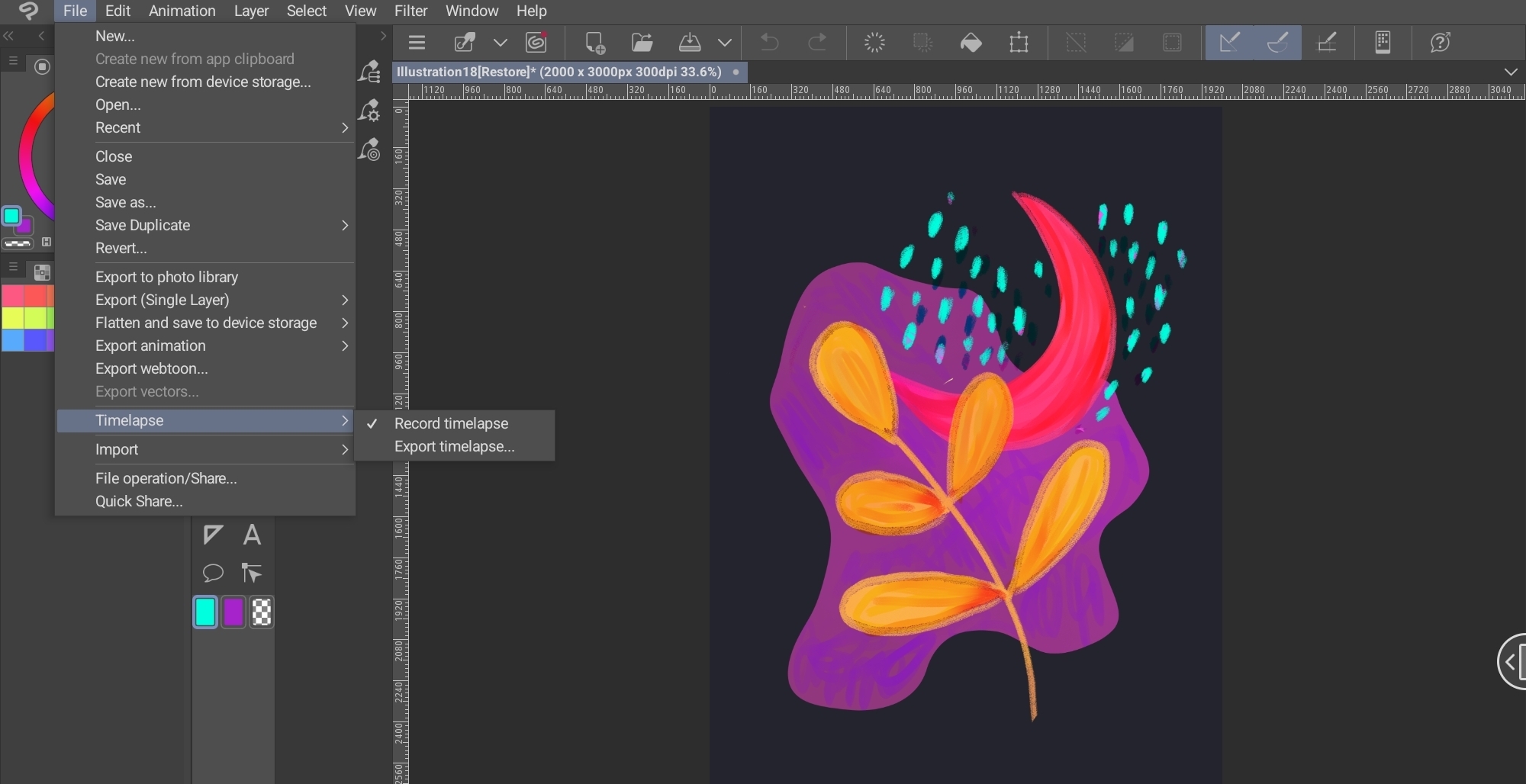Choose Export timelapse... from submenu

tap(454, 446)
